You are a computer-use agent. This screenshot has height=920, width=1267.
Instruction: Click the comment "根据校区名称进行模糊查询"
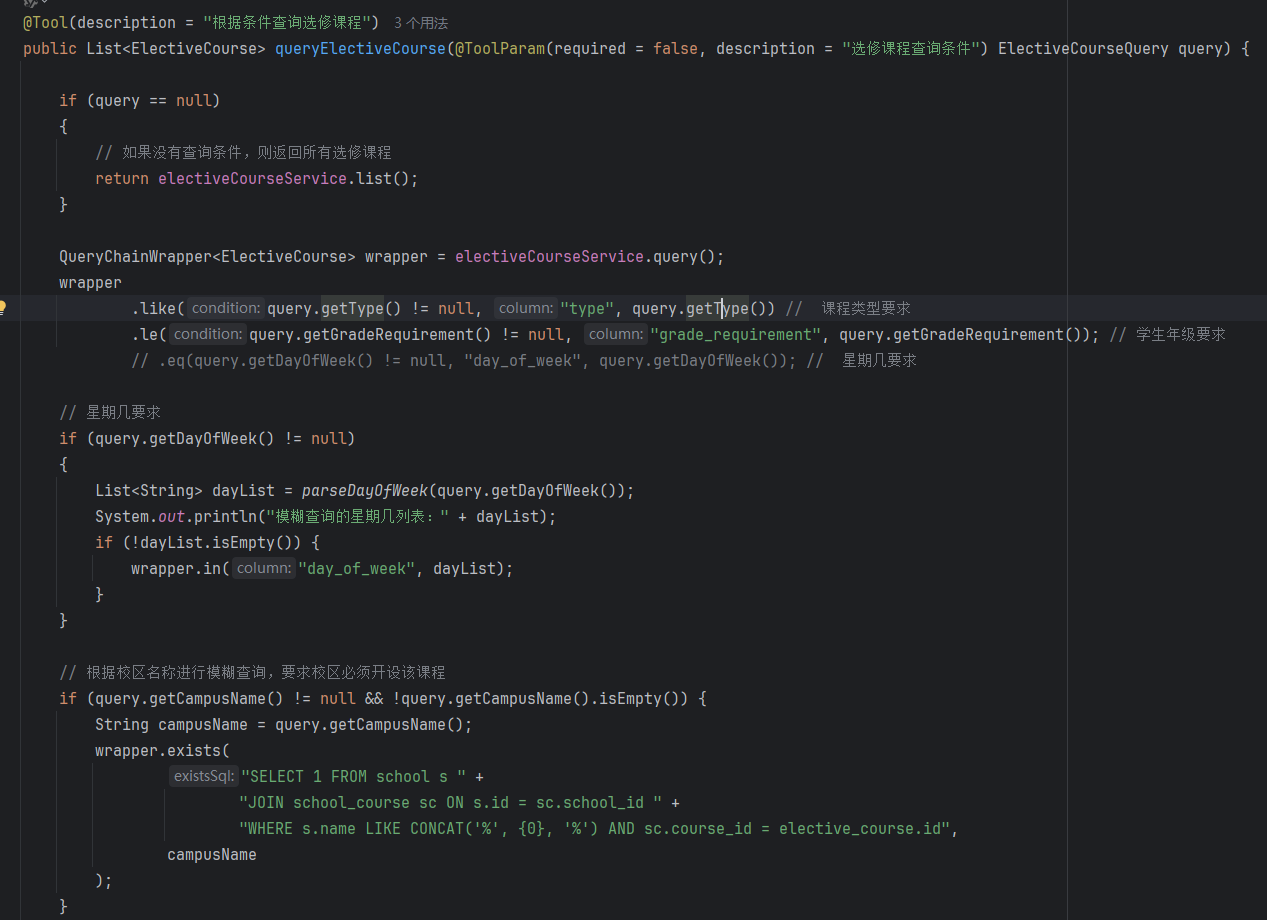(175, 672)
